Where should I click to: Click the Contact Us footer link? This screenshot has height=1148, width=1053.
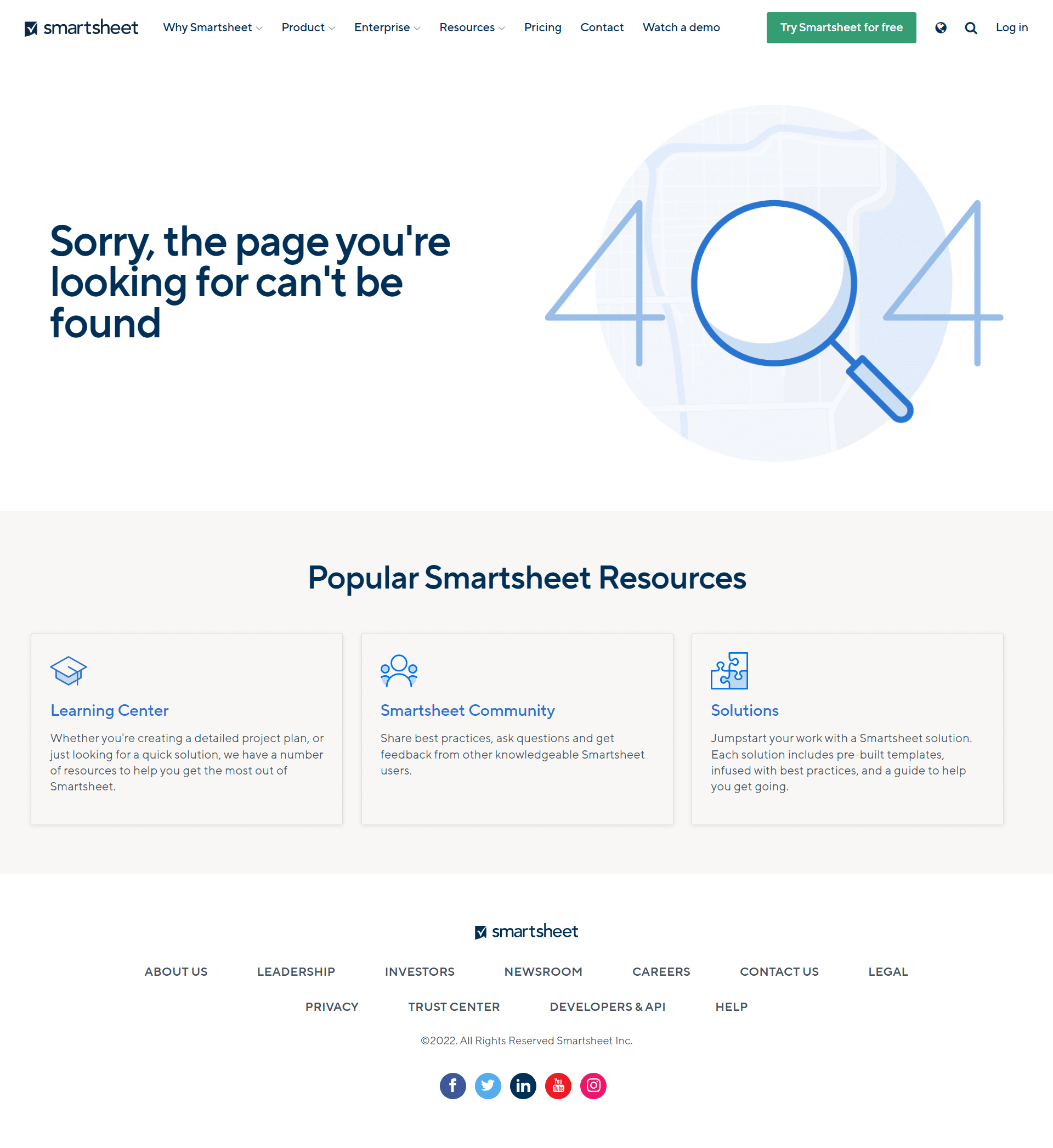point(779,971)
